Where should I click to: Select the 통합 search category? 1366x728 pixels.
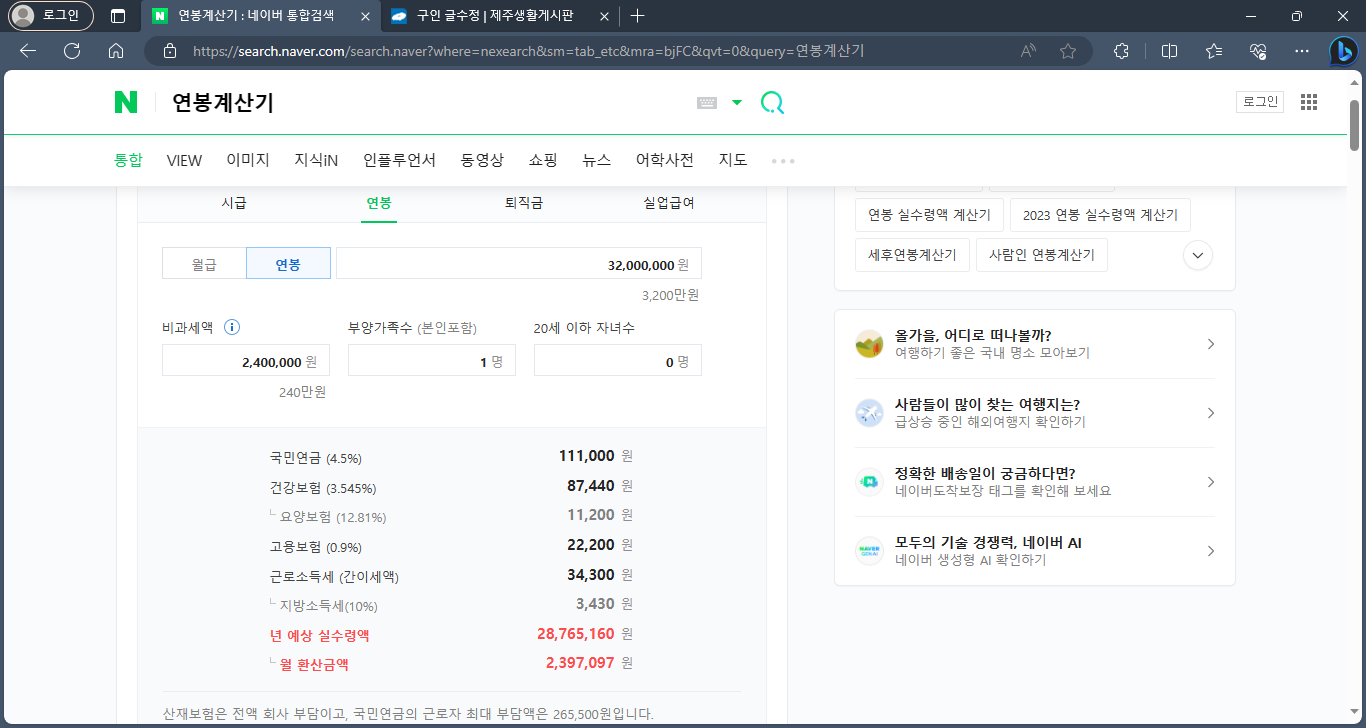point(128,160)
